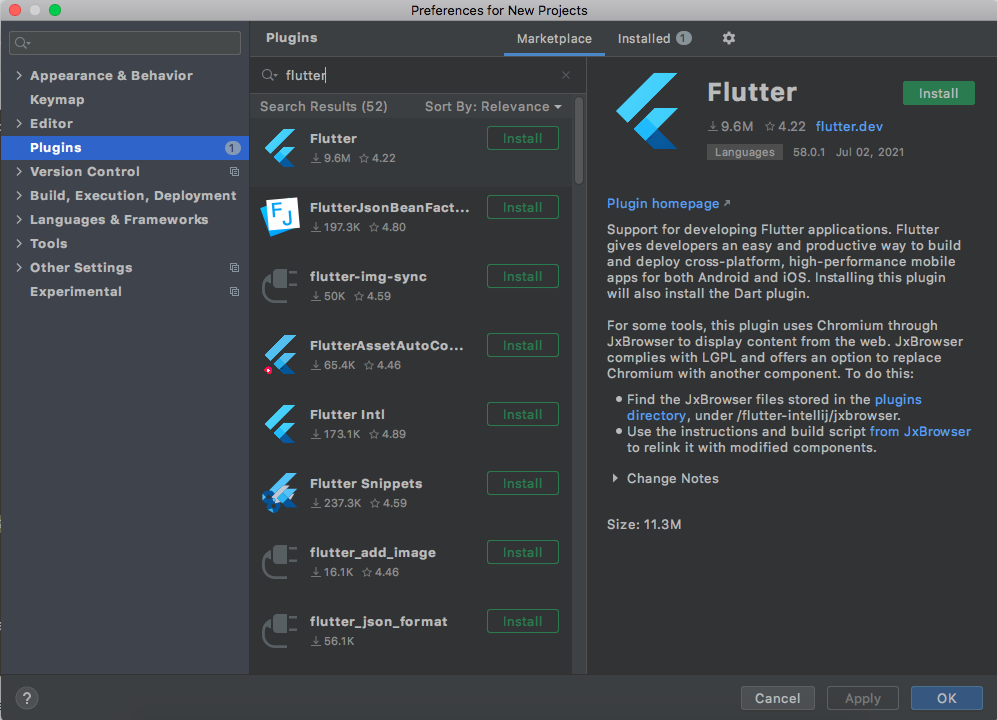This screenshot has width=997, height=720.
Task: Open the from JxBrowser link
Action: [920, 431]
